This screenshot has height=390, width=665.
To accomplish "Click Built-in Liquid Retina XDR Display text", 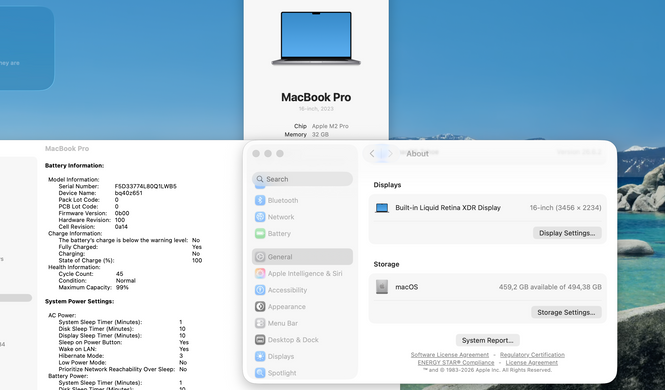I will click(448, 208).
